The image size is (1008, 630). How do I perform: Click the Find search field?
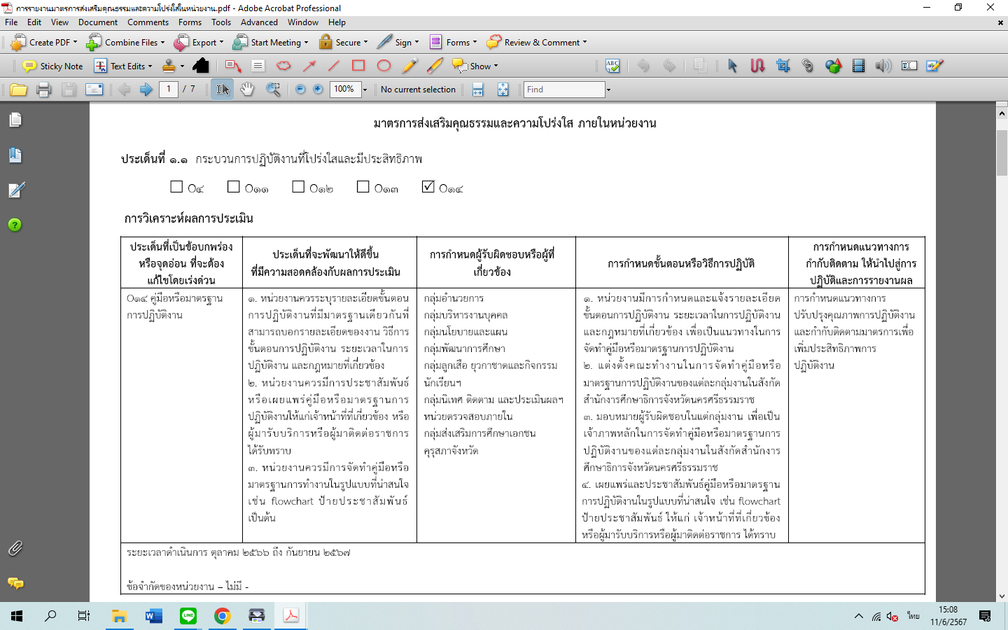tap(564, 89)
